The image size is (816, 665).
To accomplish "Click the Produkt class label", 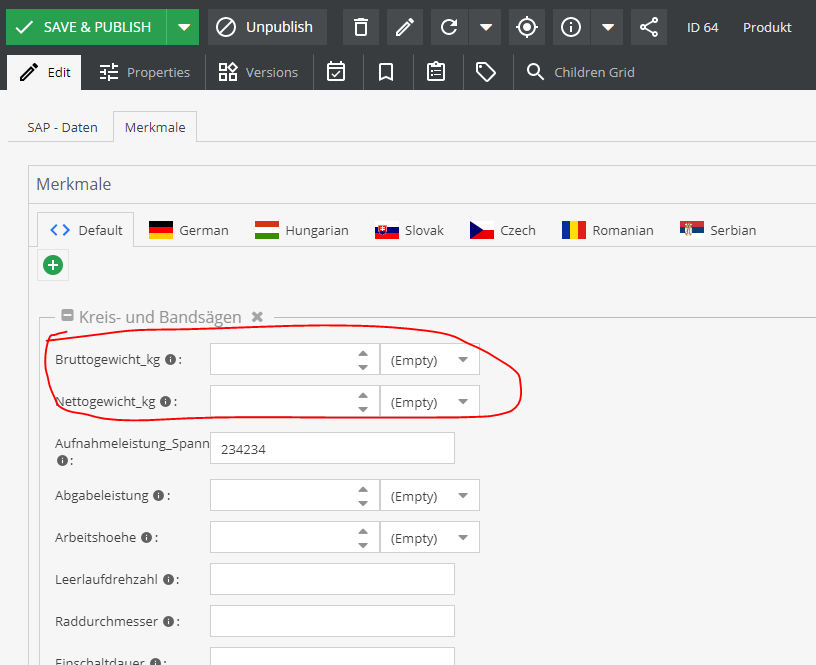I will (767, 28).
